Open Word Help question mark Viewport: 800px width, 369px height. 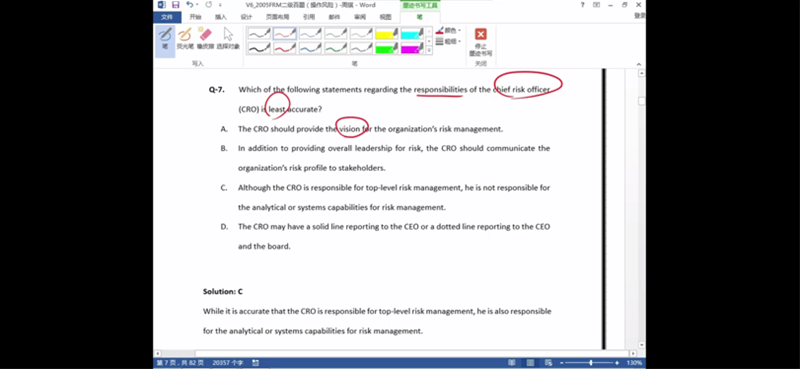click(583, 5)
